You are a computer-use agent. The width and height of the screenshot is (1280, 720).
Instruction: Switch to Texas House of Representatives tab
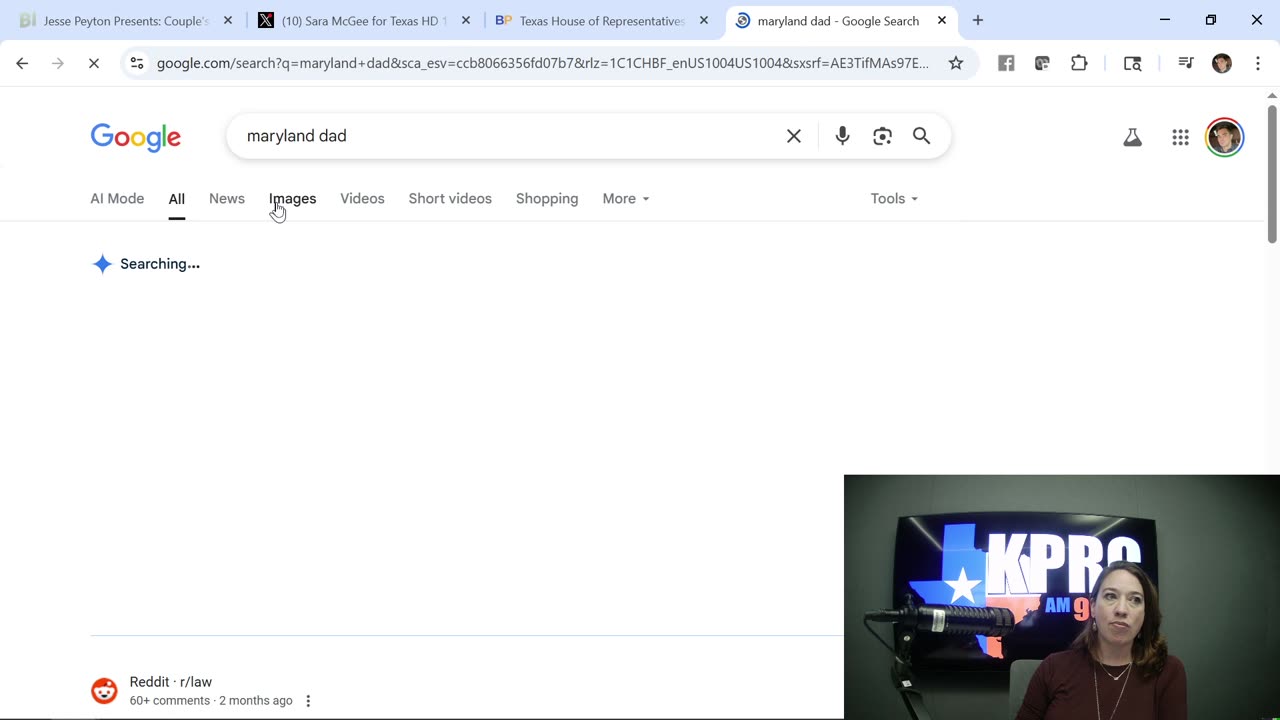click(x=600, y=20)
